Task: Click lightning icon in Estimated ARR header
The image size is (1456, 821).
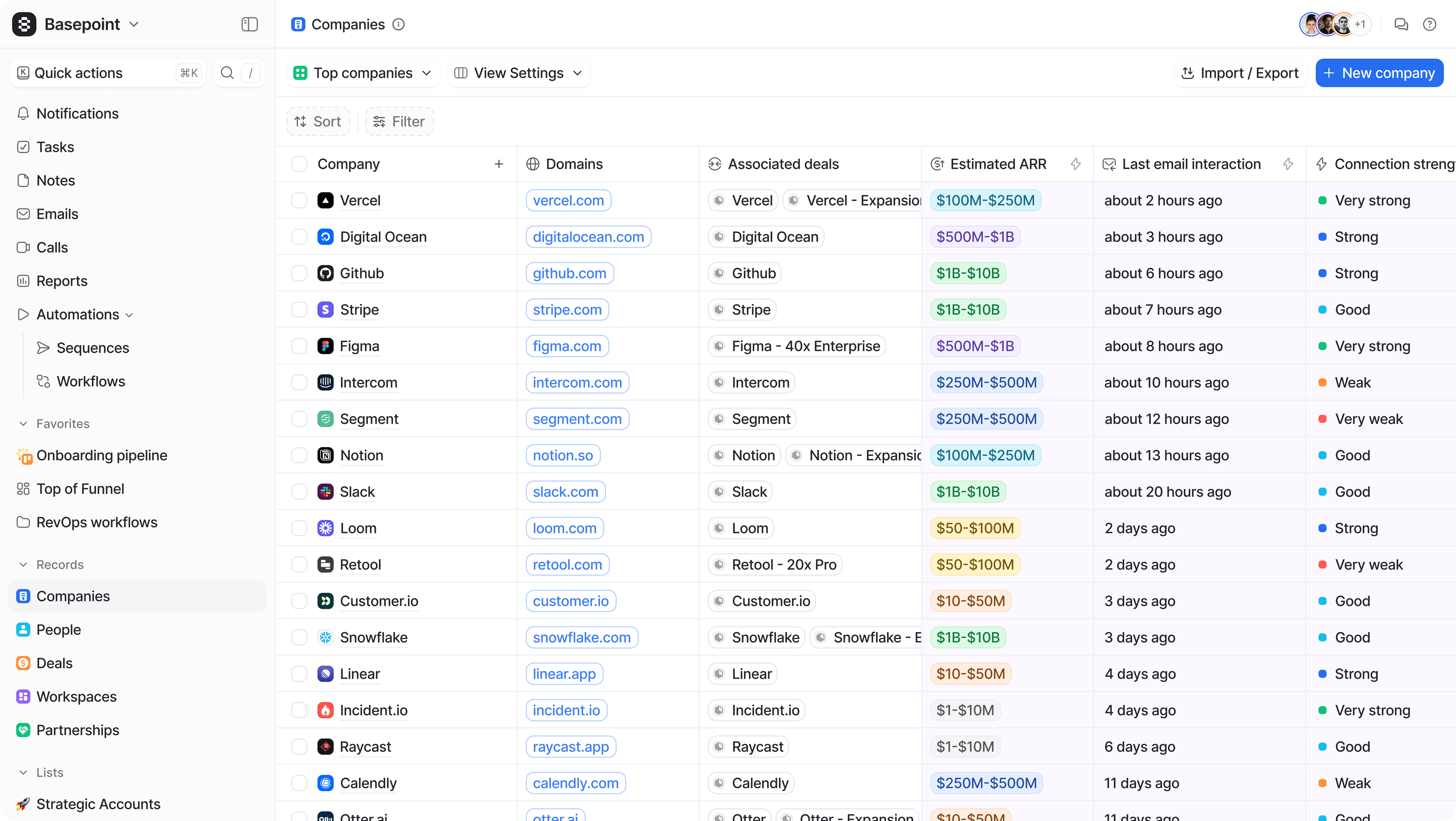Action: [1076, 164]
